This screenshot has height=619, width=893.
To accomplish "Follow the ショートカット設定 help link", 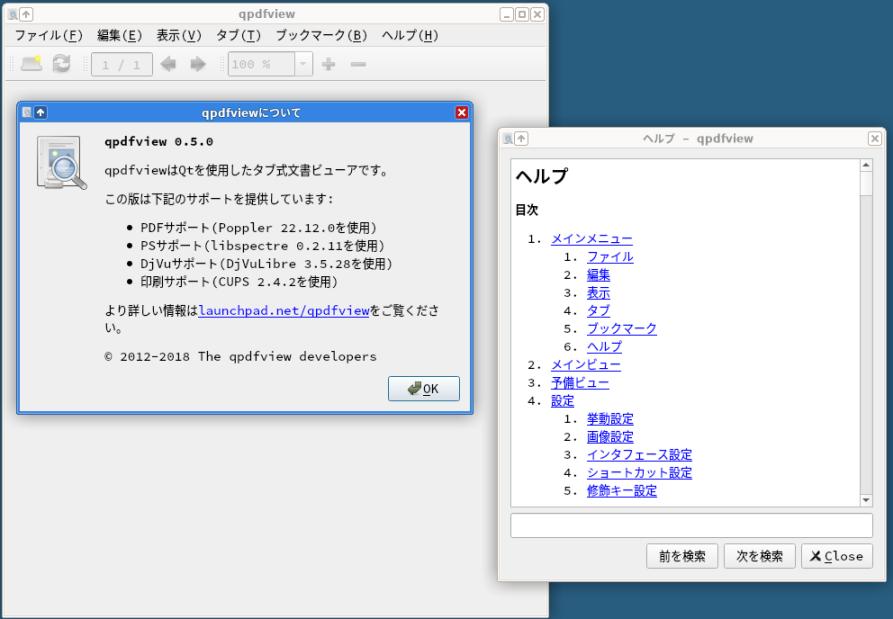I will [639, 473].
